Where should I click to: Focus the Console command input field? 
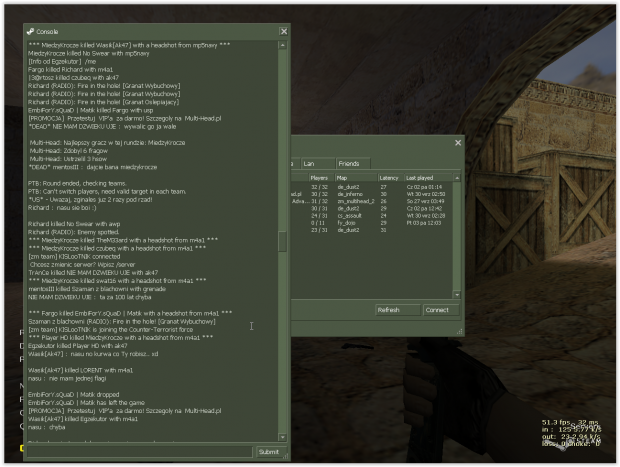pos(140,452)
